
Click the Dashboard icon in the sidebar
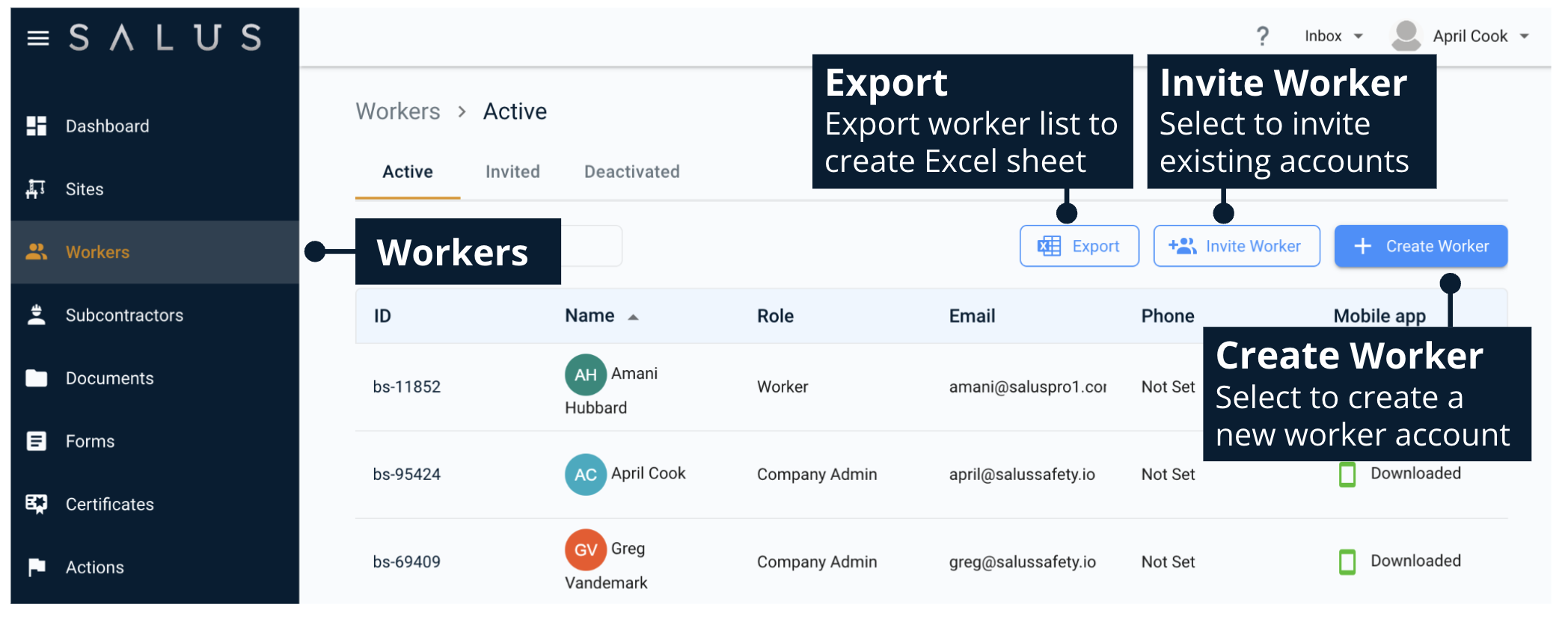click(36, 126)
